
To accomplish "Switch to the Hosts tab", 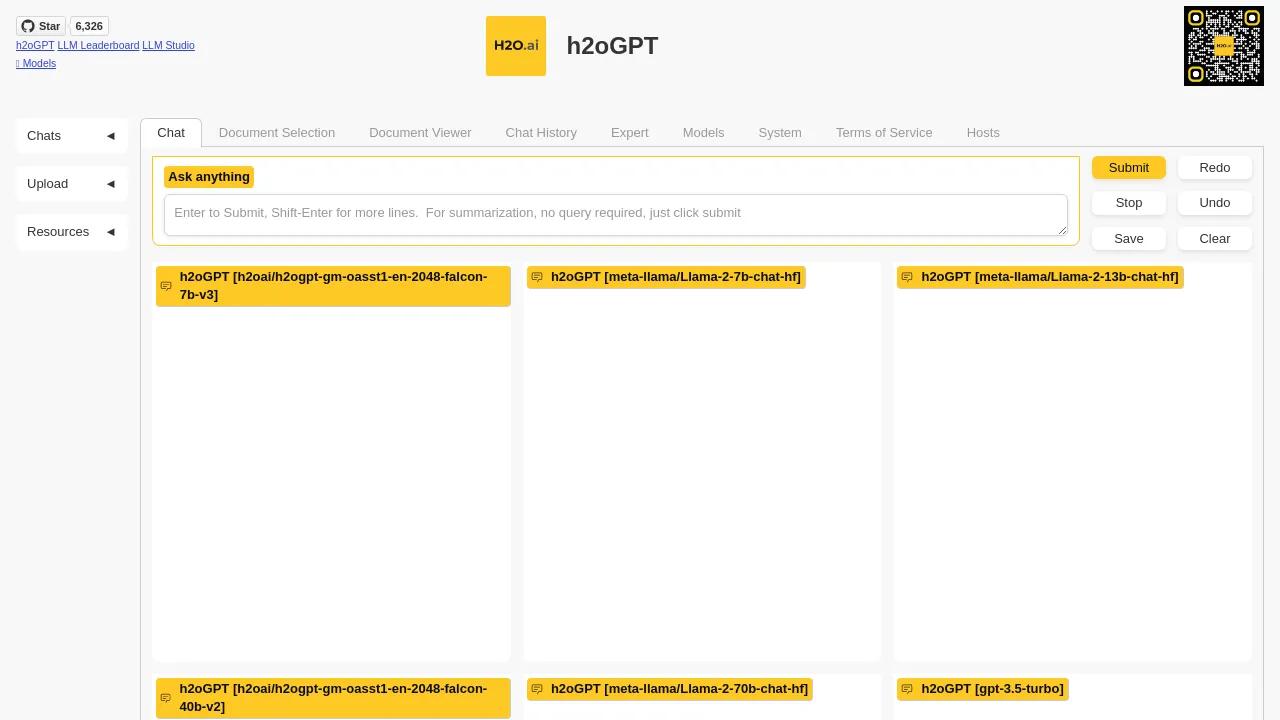I will point(983,133).
